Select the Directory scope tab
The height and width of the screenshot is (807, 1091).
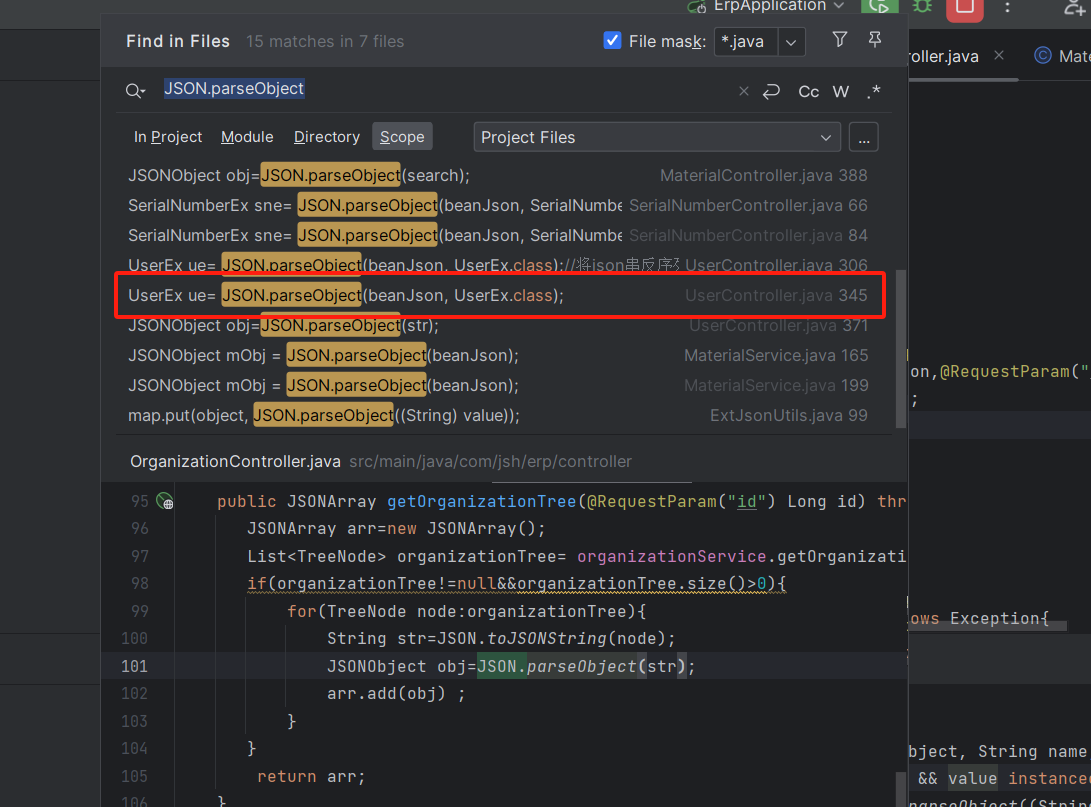tap(326, 137)
